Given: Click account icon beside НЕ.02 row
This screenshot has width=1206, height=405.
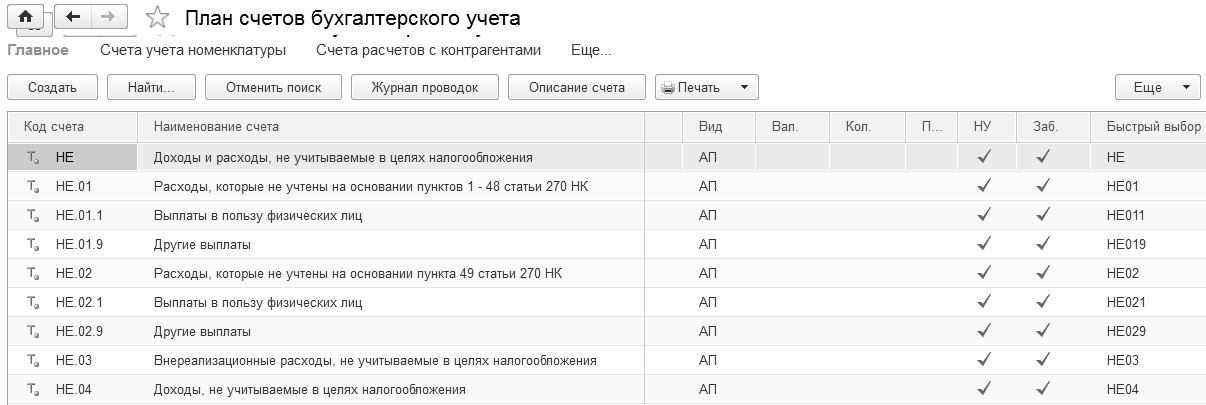Looking at the screenshot, I should pos(34,273).
